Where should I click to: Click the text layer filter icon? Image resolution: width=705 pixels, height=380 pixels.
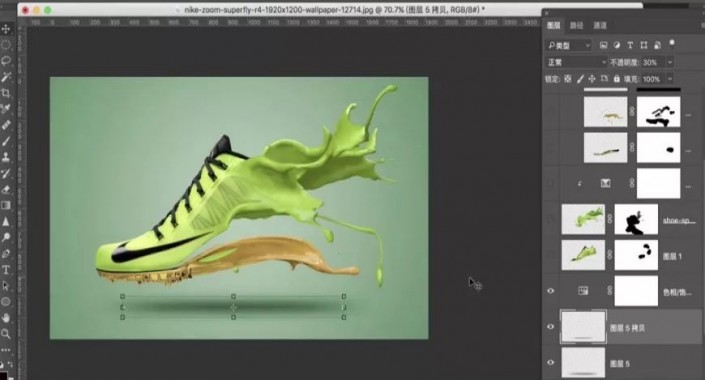[630, 45]
